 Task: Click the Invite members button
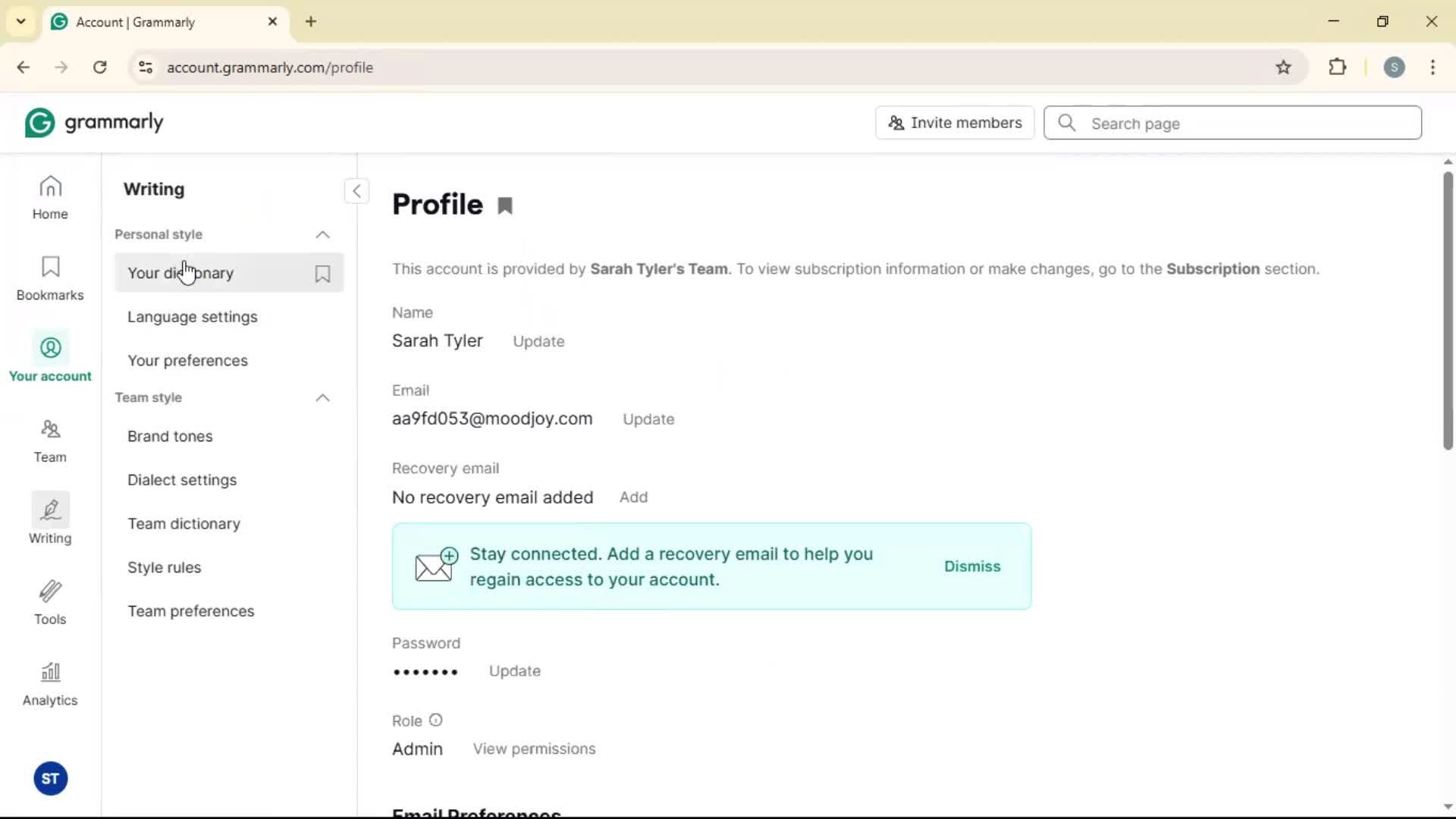tap(955, 123)
